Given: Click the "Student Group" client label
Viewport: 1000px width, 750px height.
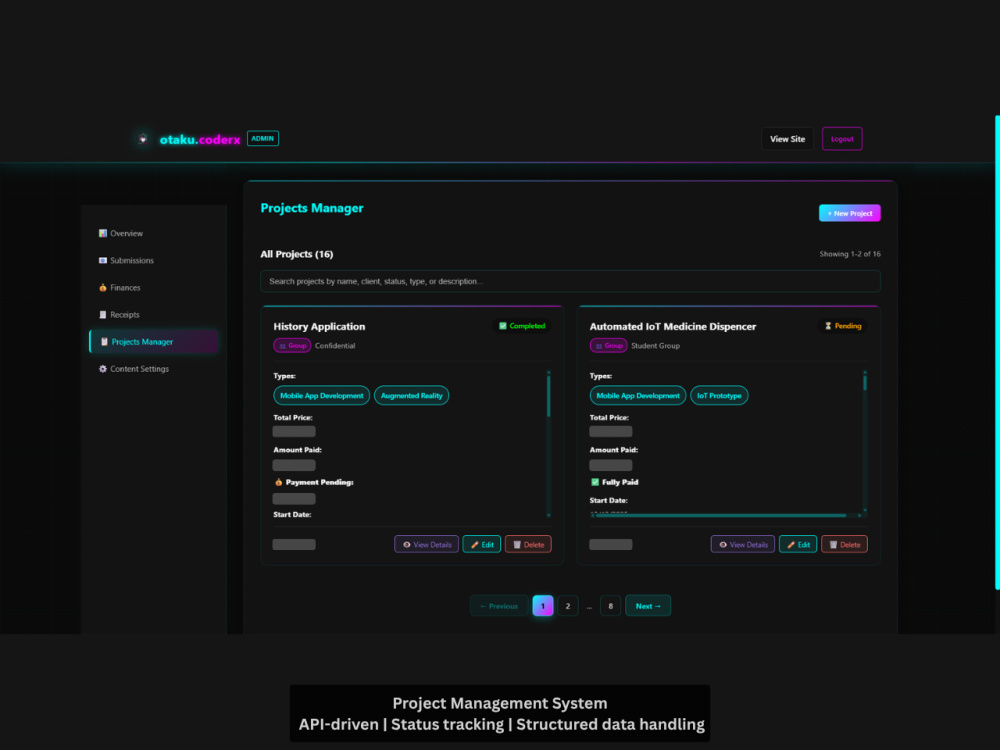Looking at the screenshot, I should pos(656,346).
